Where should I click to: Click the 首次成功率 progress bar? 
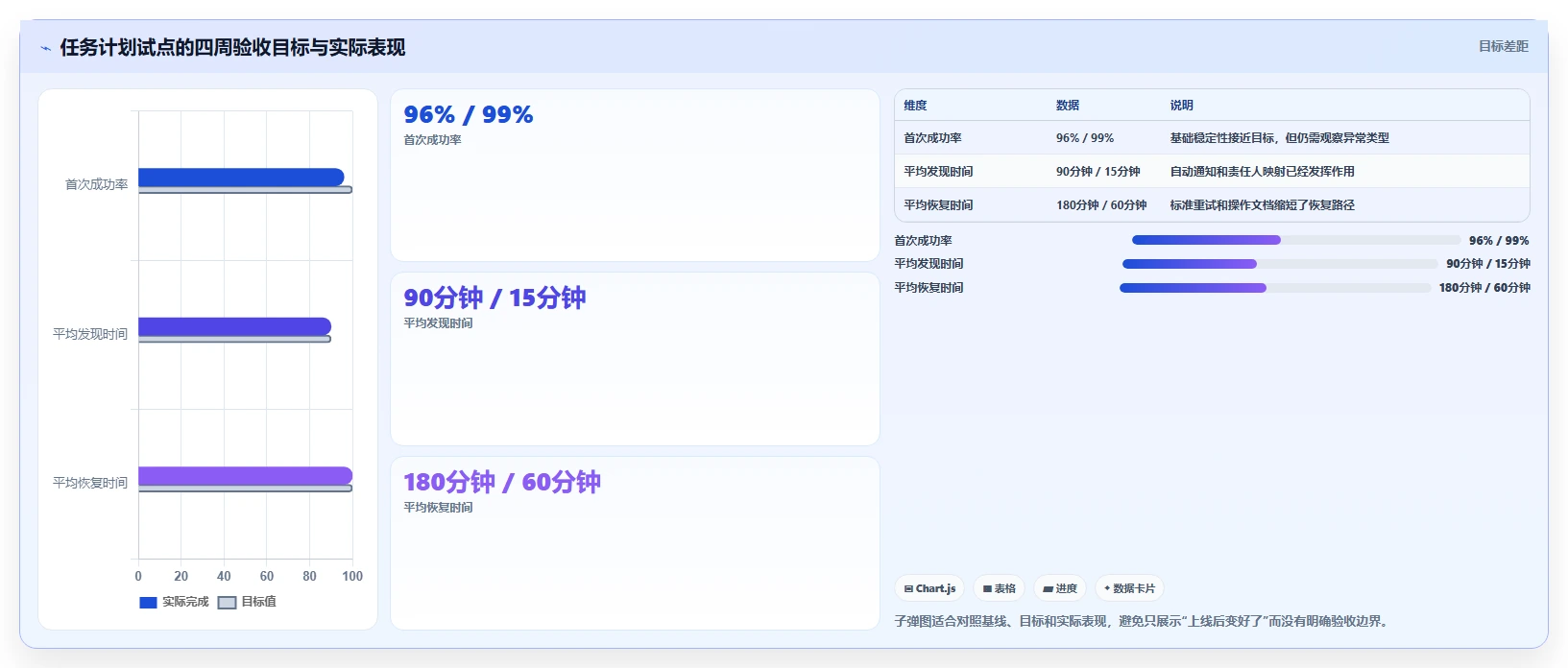[x=1295, y=240]
